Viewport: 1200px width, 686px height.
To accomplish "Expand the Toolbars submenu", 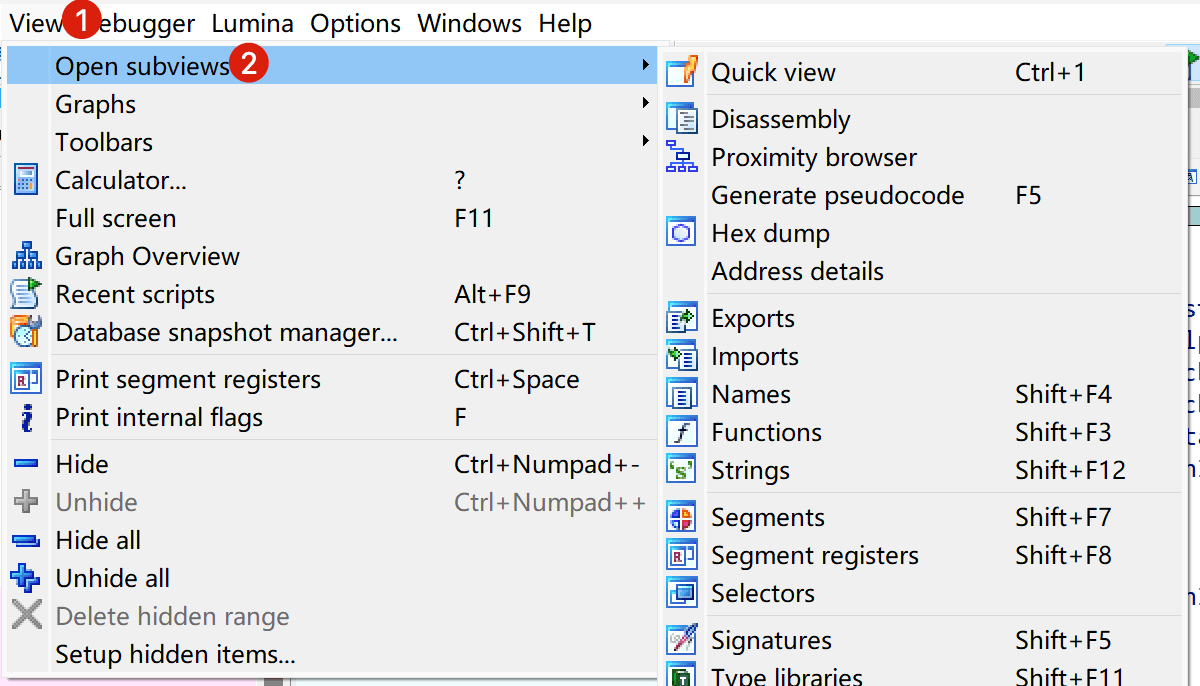I will click(331, 142).
